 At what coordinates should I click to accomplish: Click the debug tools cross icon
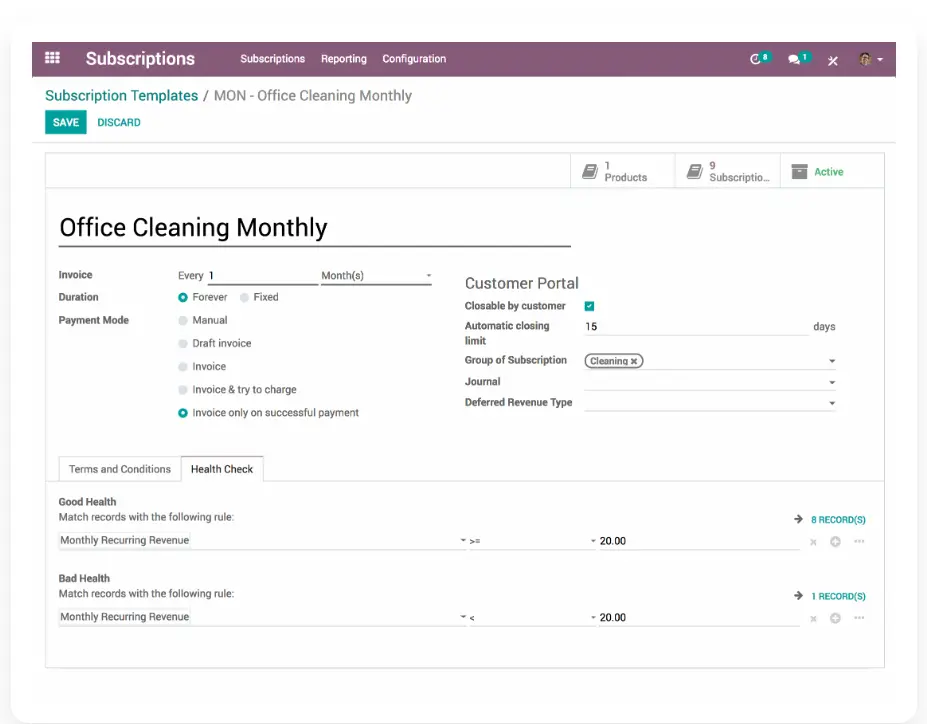pos(832,60)
